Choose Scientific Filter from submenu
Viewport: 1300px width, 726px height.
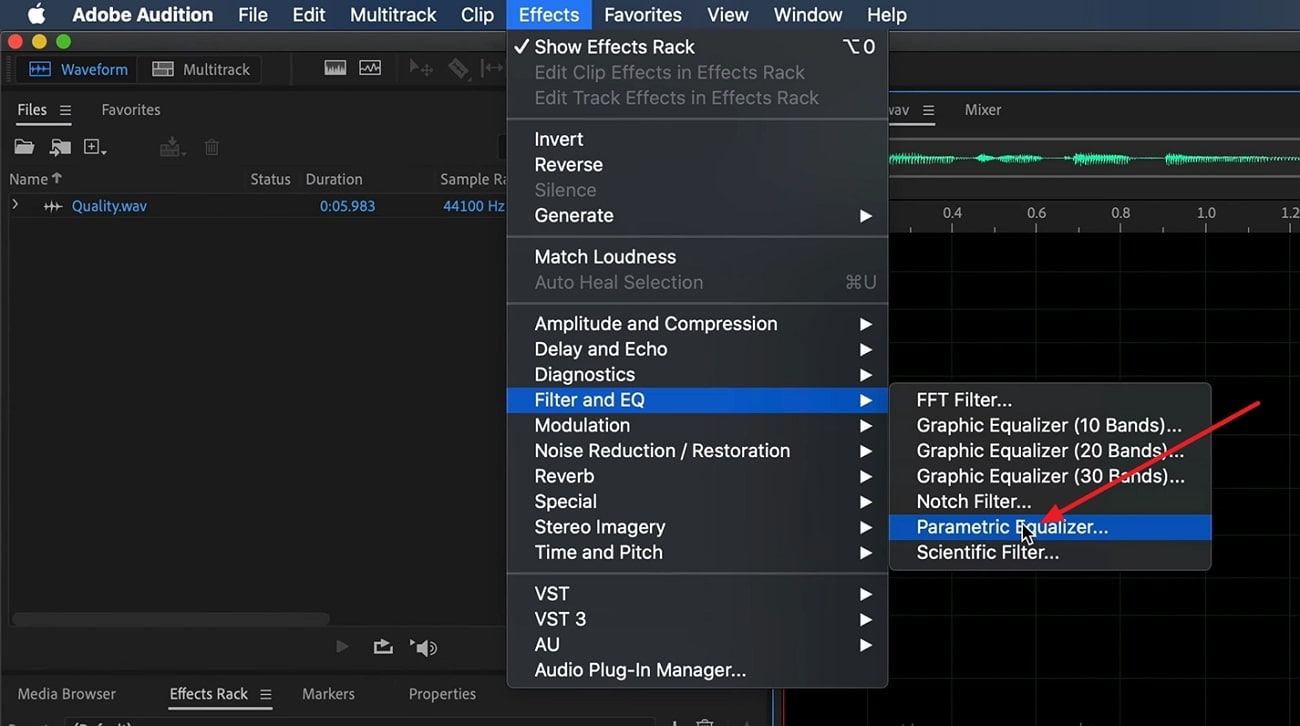(x=1050, y=552)
